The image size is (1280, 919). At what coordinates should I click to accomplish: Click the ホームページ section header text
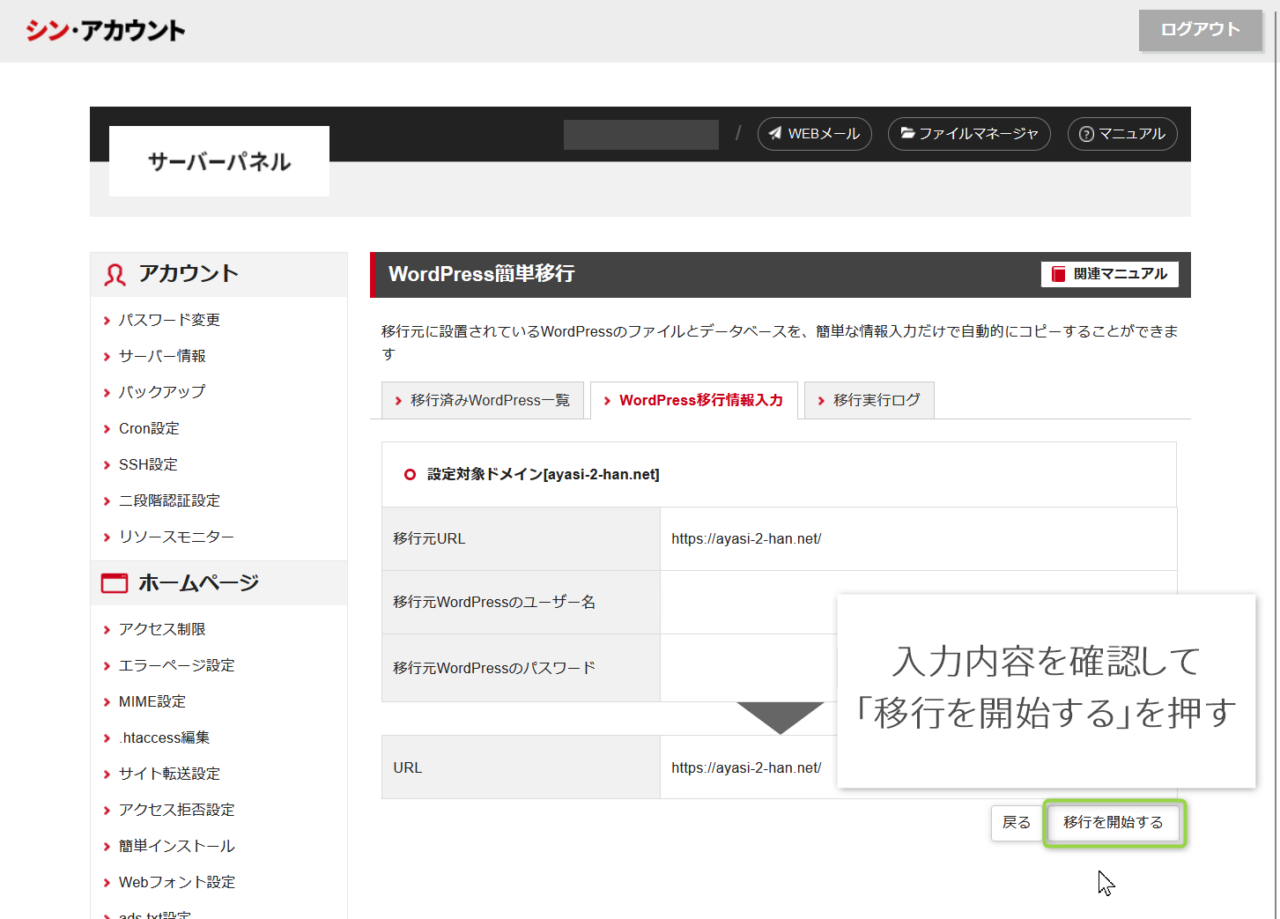click(x=198, y=583)
